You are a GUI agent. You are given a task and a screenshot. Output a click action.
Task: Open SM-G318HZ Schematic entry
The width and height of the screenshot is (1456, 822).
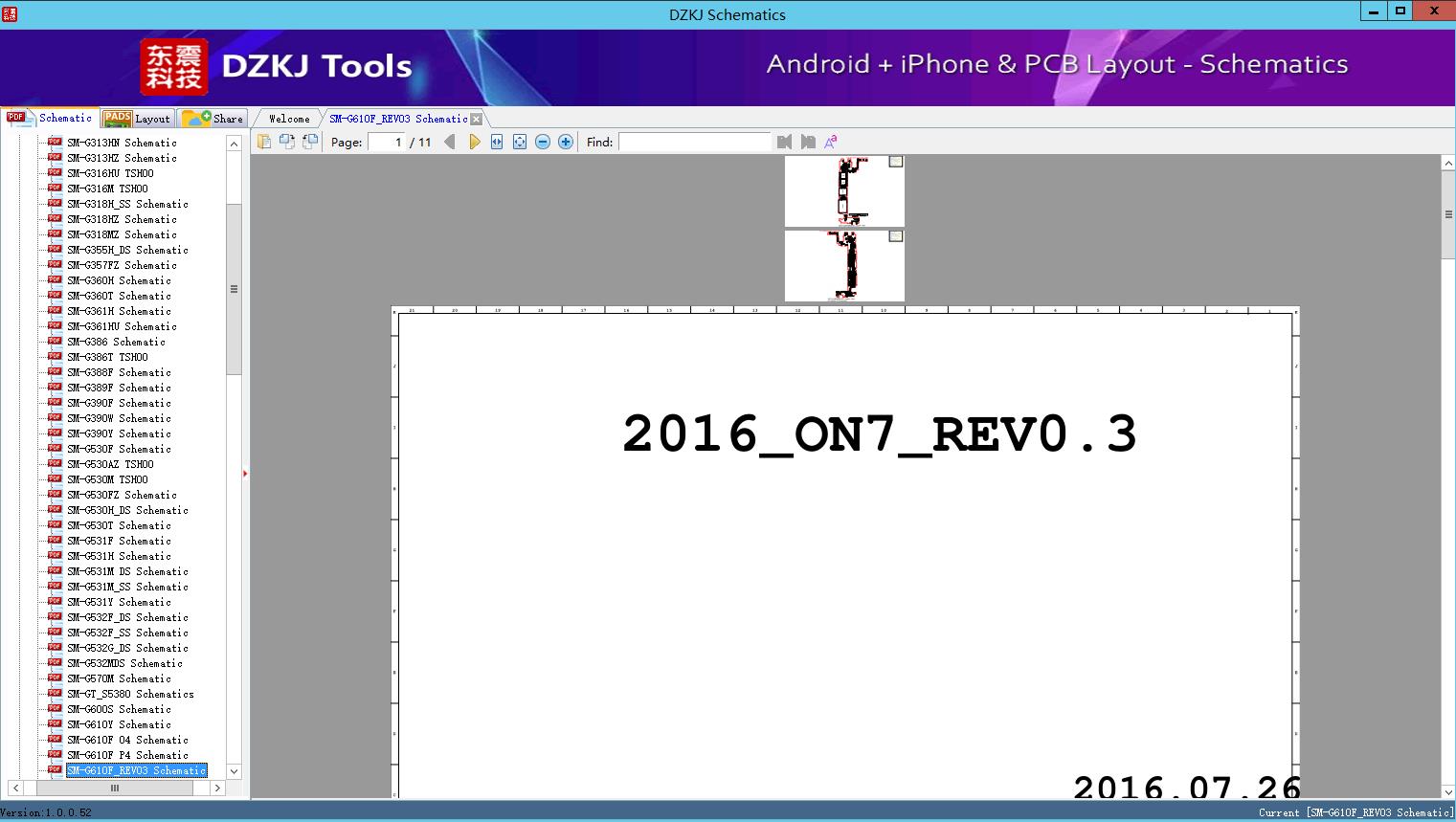(x=122, y=219)
